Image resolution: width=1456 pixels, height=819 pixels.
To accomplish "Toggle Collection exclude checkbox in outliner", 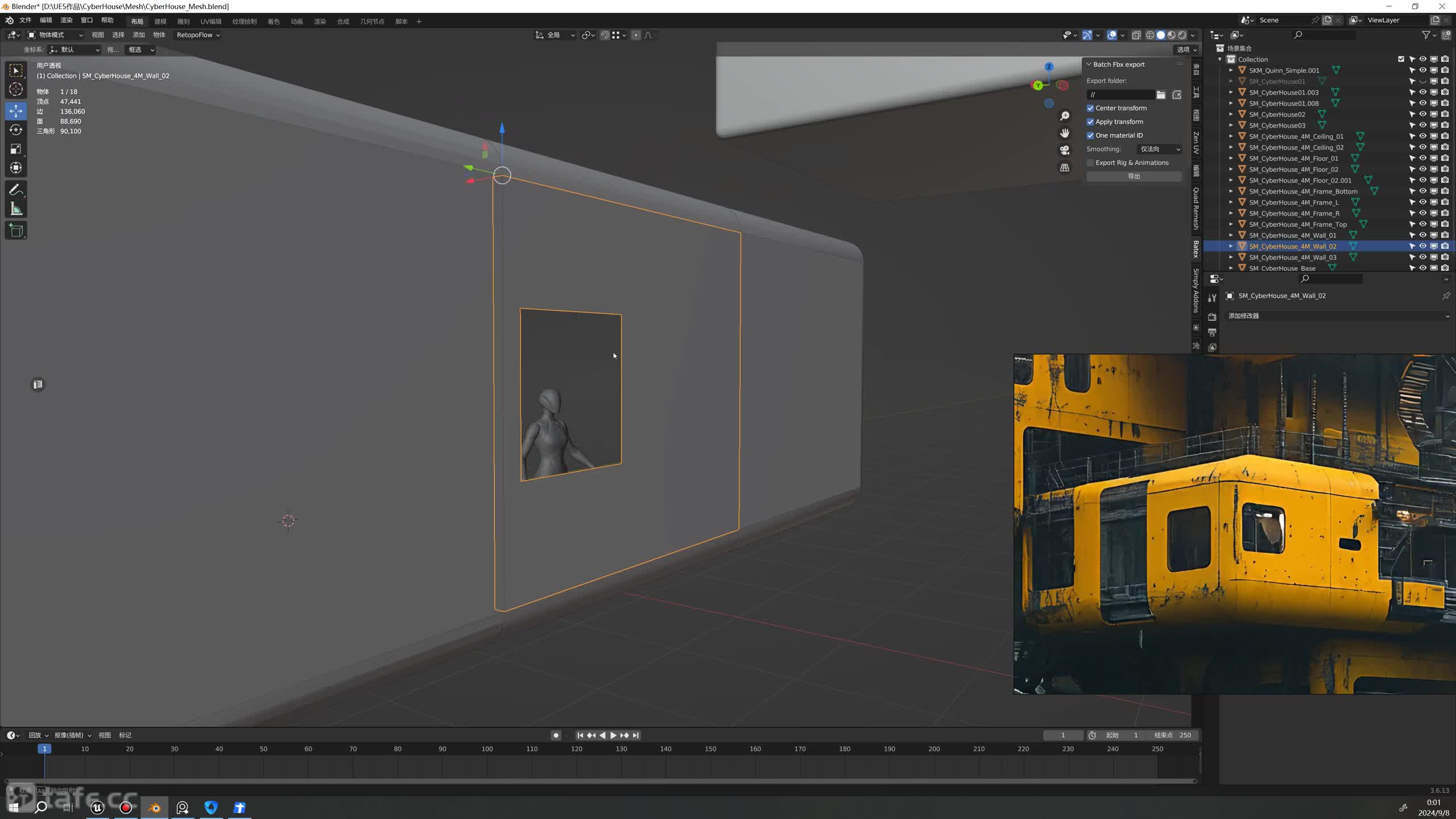I will 1401,59.
